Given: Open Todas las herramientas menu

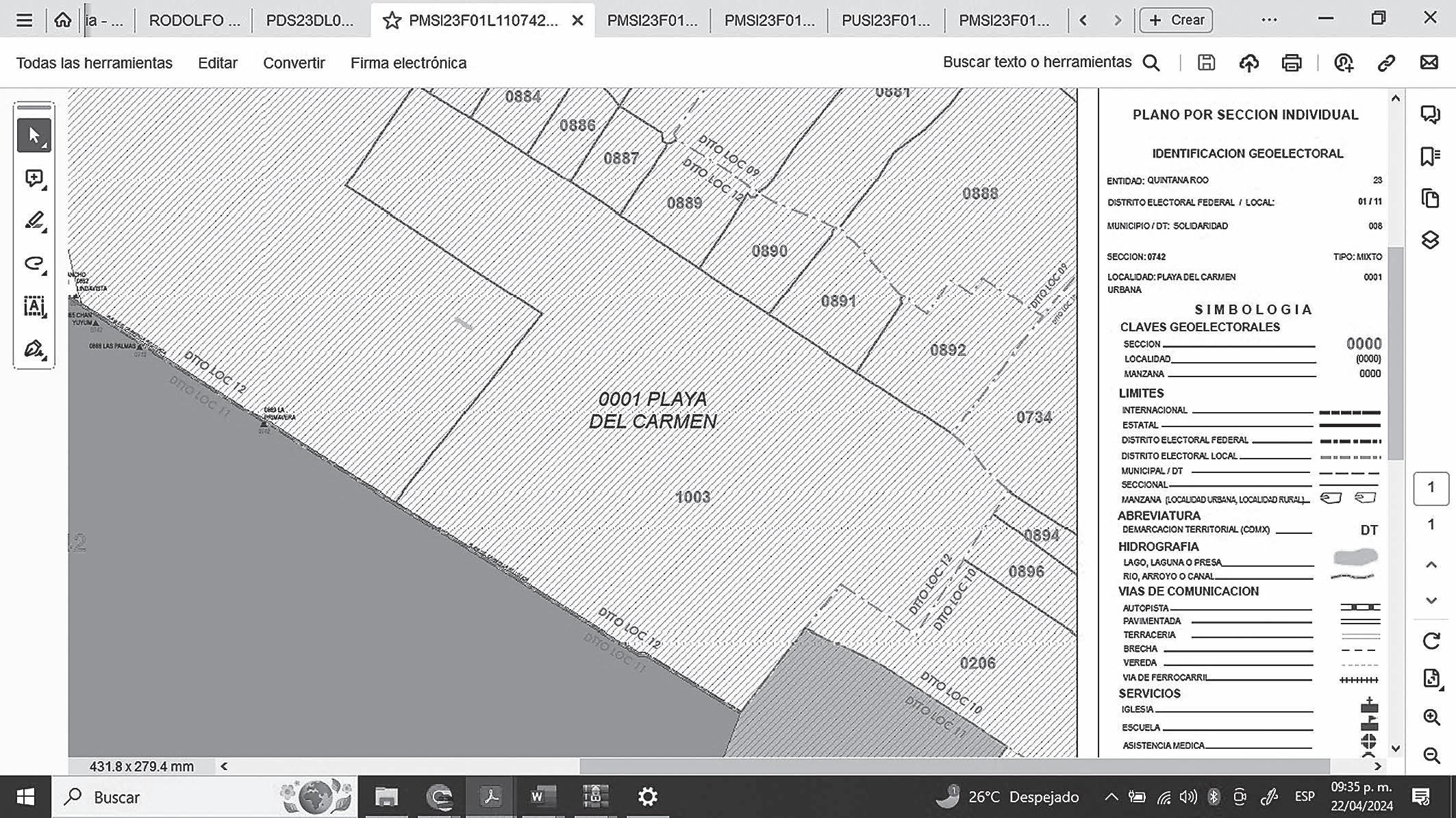Looking at the screenshot, I should [94, 63].
